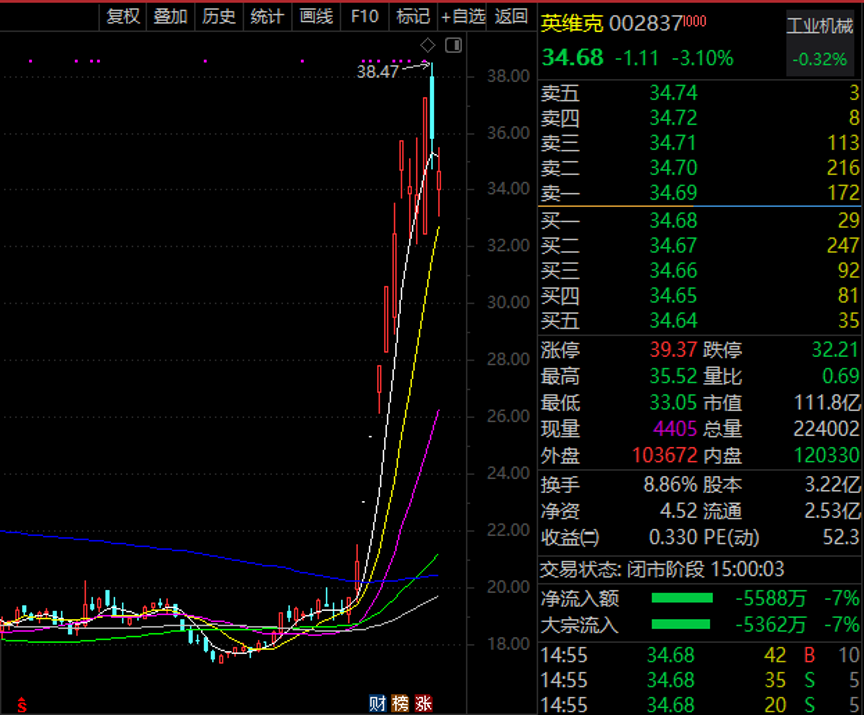Open the 统计 statistics menu
The height and width of the screenshot is (716, 864).
coord(266,16)
